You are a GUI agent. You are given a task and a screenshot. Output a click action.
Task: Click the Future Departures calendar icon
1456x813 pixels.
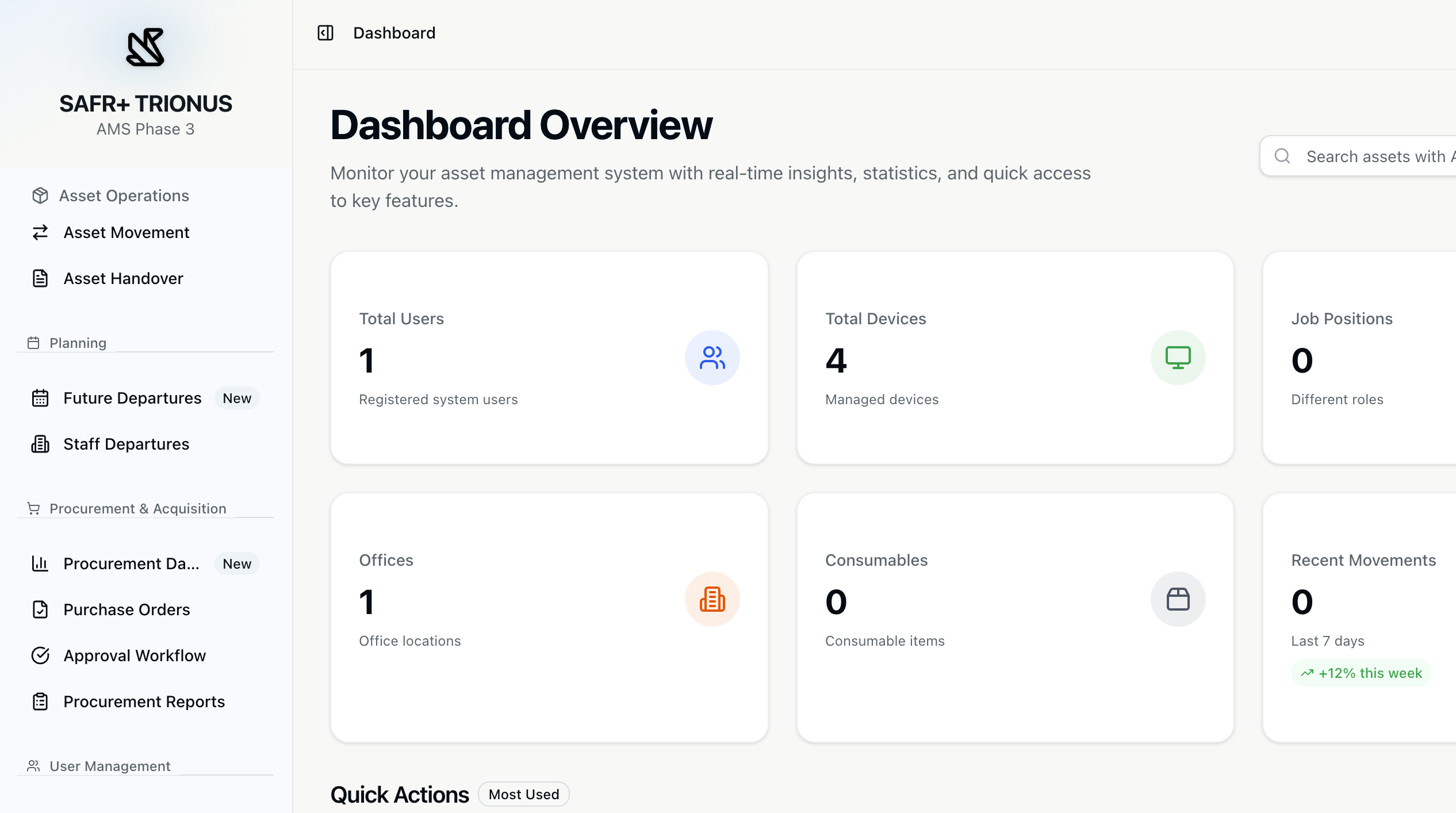pos(40,398)
